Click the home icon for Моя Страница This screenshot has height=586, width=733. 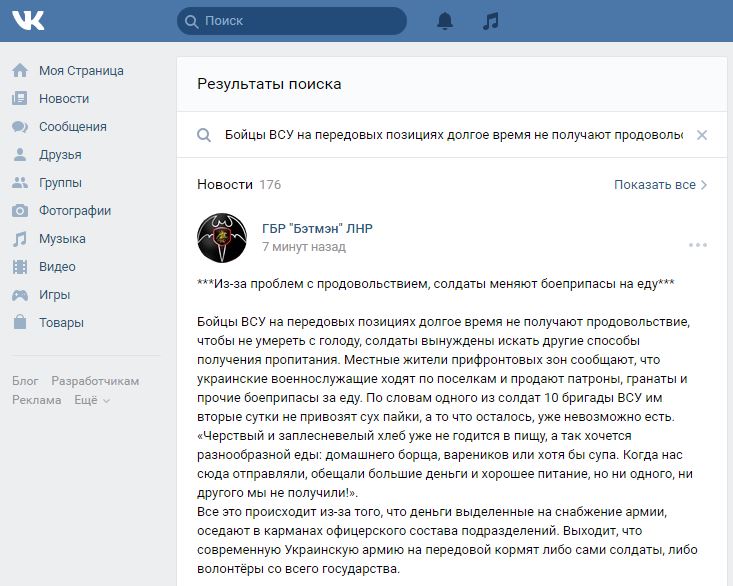pos(19,71)
